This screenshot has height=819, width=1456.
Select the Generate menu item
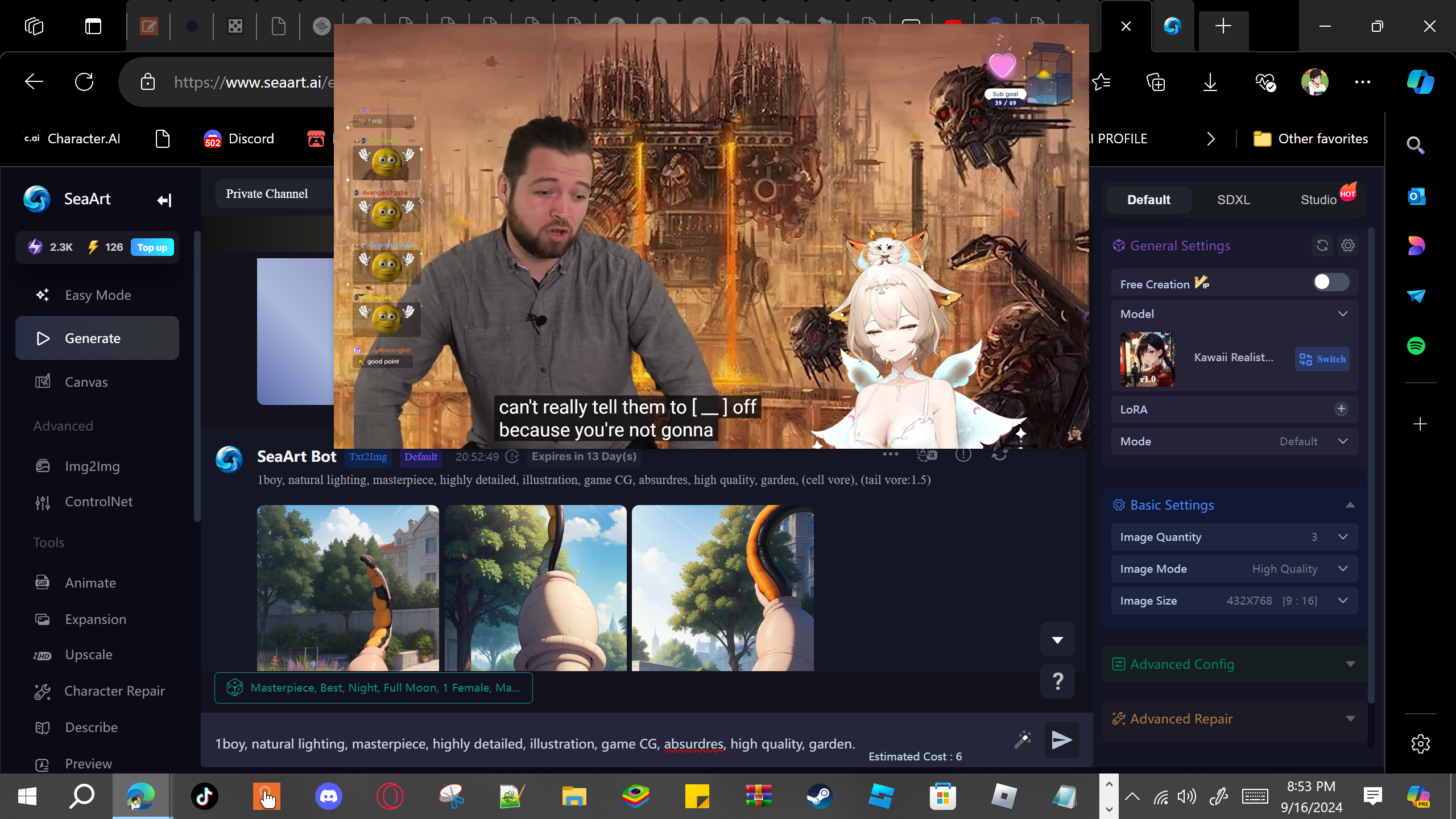pos(97,338)
